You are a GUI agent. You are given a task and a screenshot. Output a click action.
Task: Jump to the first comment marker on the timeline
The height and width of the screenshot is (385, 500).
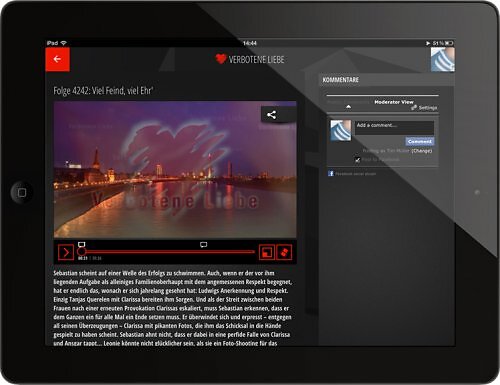(82, 244)
